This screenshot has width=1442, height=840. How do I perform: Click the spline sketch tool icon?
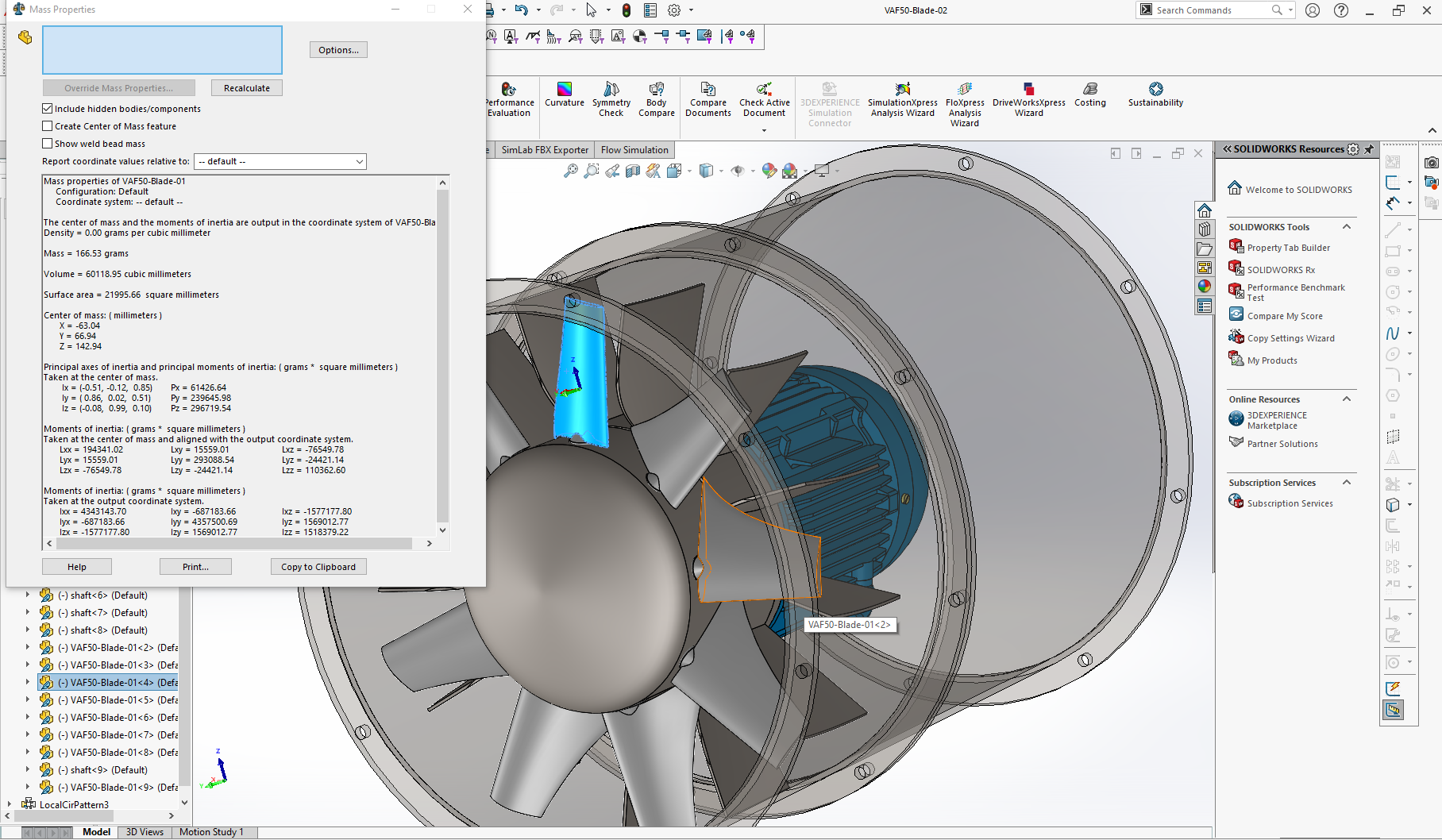(x=1393, y=333)
